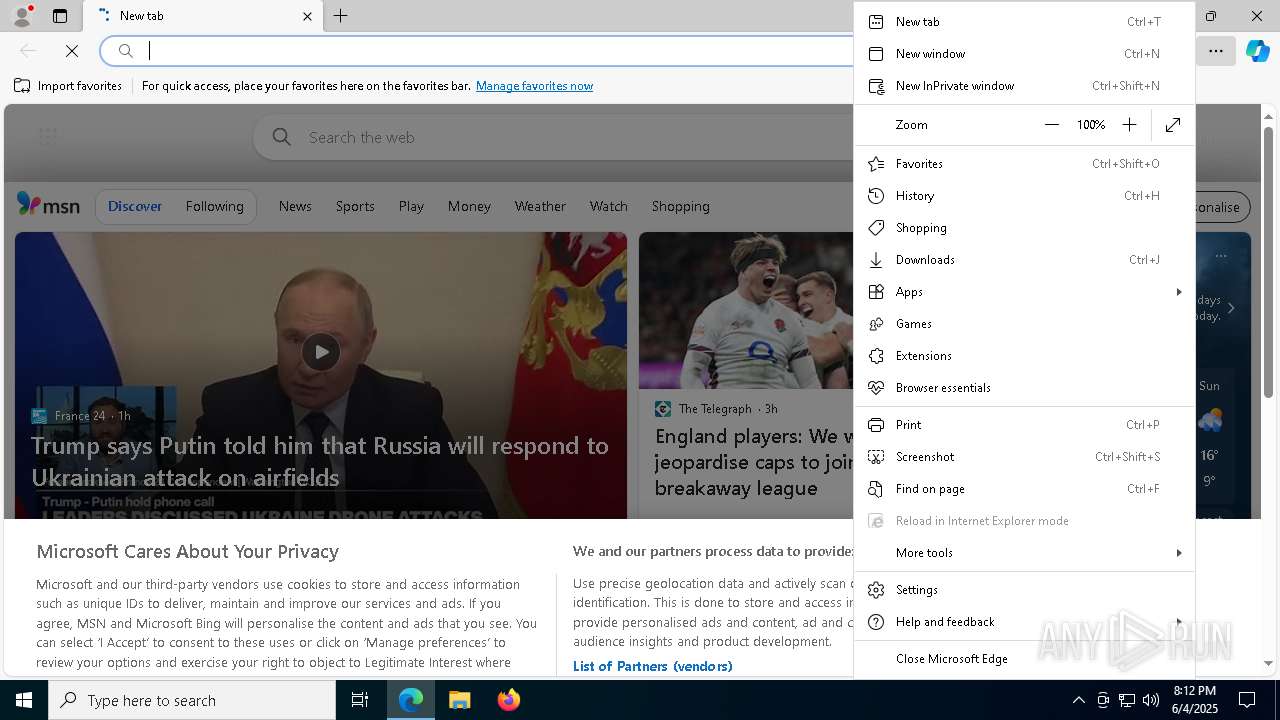Open the Watch category
The height and width of the screenshot is (720, 1280).
(x=608, y=206)
